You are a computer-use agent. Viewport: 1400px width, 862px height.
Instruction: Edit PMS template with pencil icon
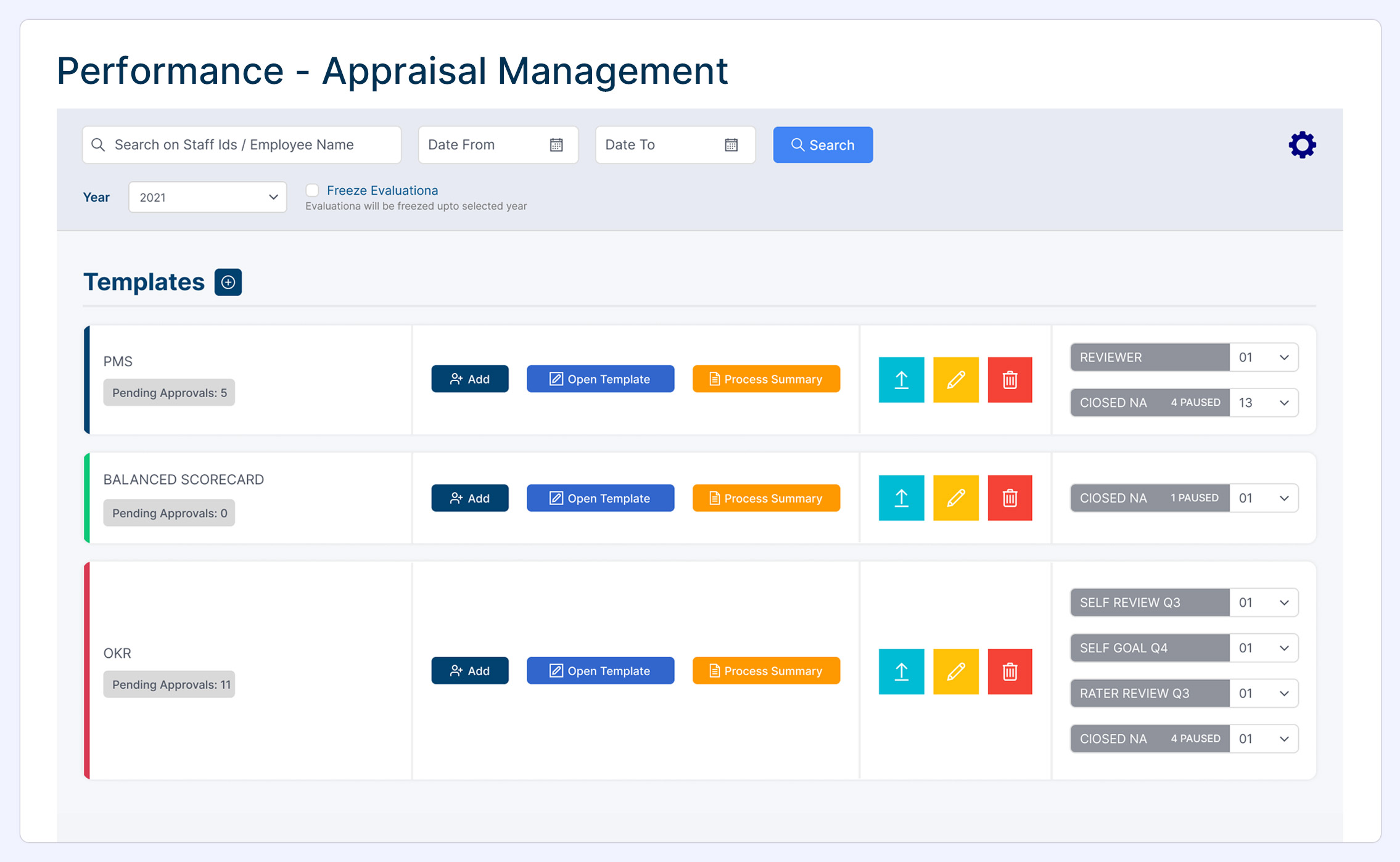coord(955,379)
